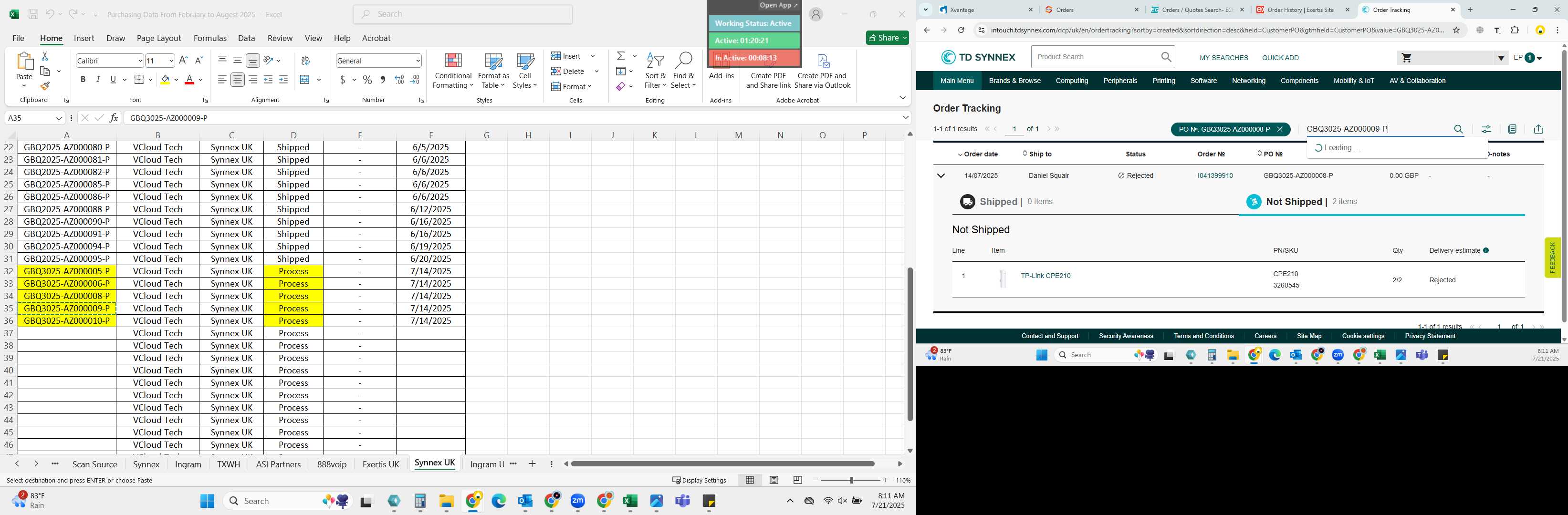
Task: Click the Share button in Excel
Action: click(x=887, y=38)
